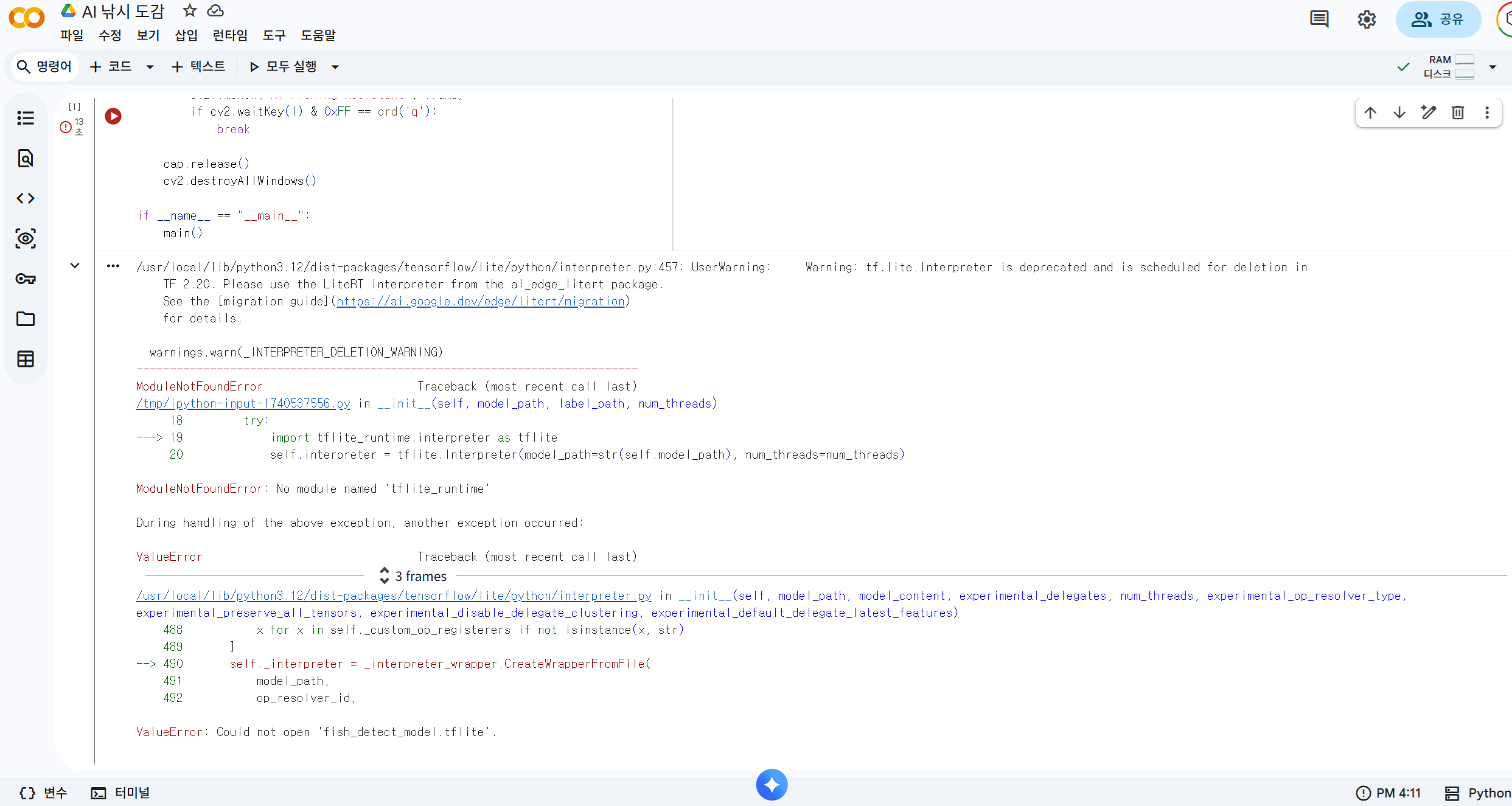The width and height of the screenshot is (1512, 806).
Task: Open the AI edit pencil icon on the cell
Action: [x=1428, y=113]
